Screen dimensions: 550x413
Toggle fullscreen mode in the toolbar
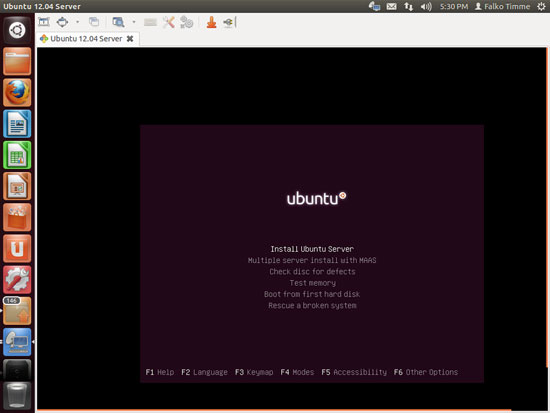62,22
